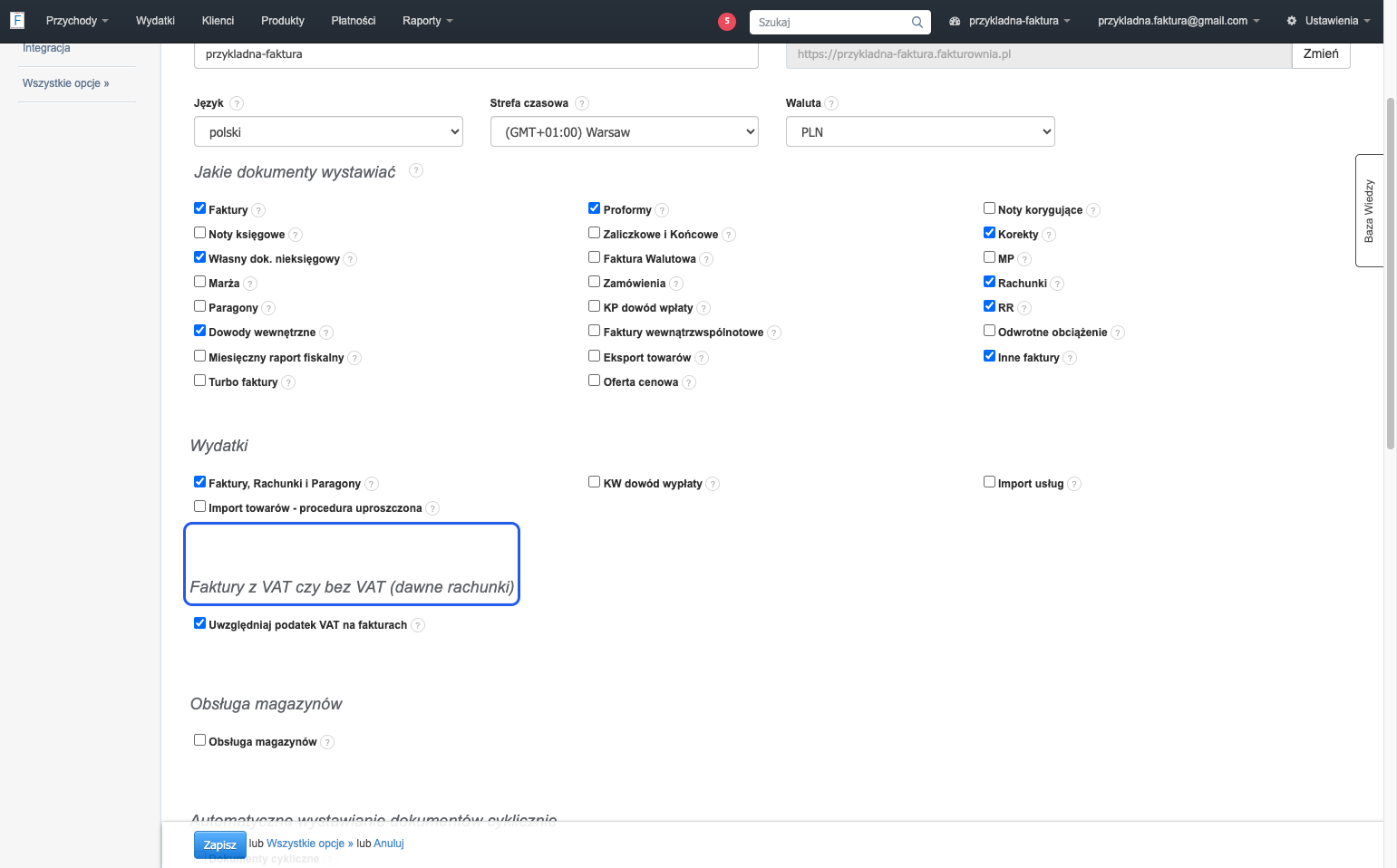This screenshot has height=868, width=1397.
Task: Open the Płatności menu item
Action: coord(354,21)
